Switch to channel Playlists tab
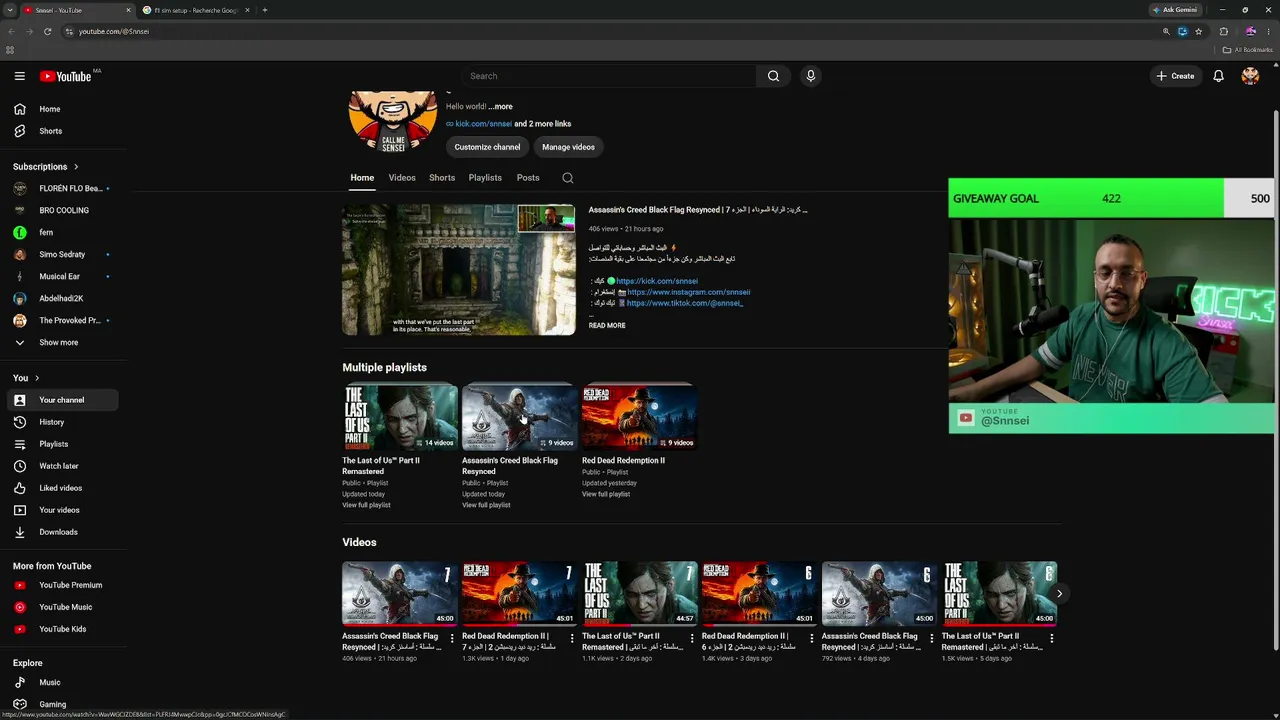 [x=485, y=178]
